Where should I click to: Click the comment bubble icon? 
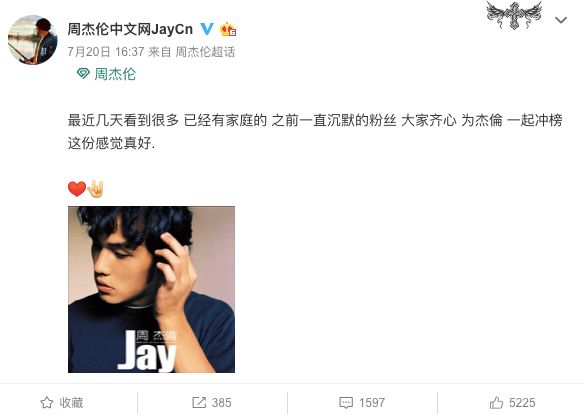tap(346, 403)
